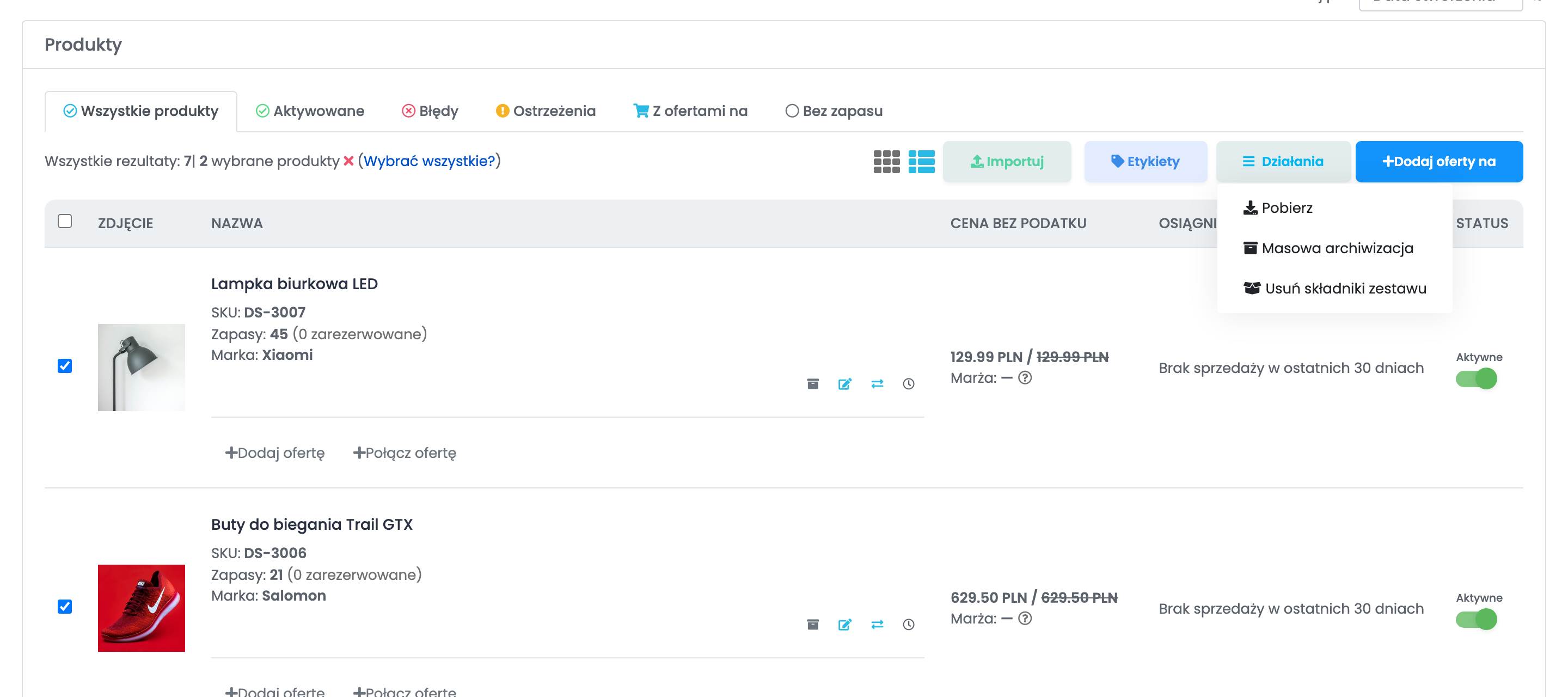This screenshot has width=1568, height=697.
Task: Open Z ofertami na tab
Action: point(690,112)
